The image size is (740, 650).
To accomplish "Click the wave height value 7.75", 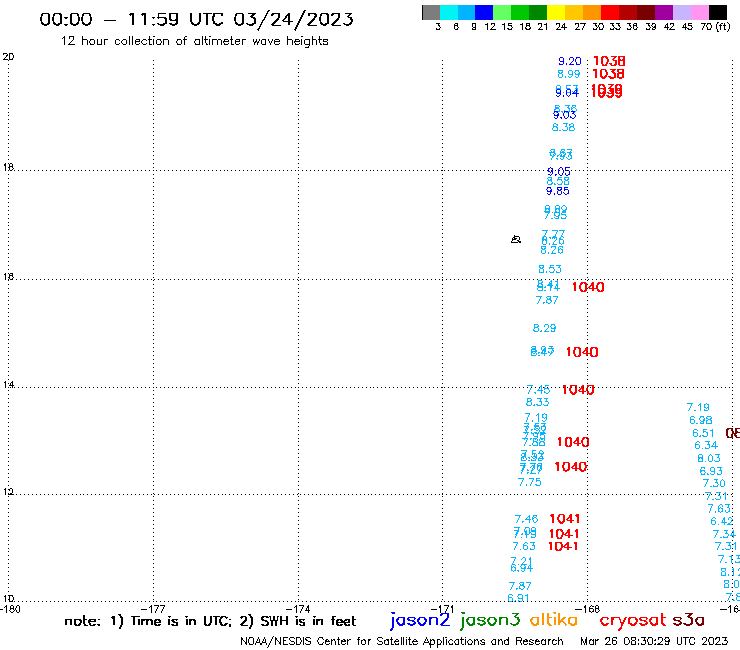I will point(530,482).
